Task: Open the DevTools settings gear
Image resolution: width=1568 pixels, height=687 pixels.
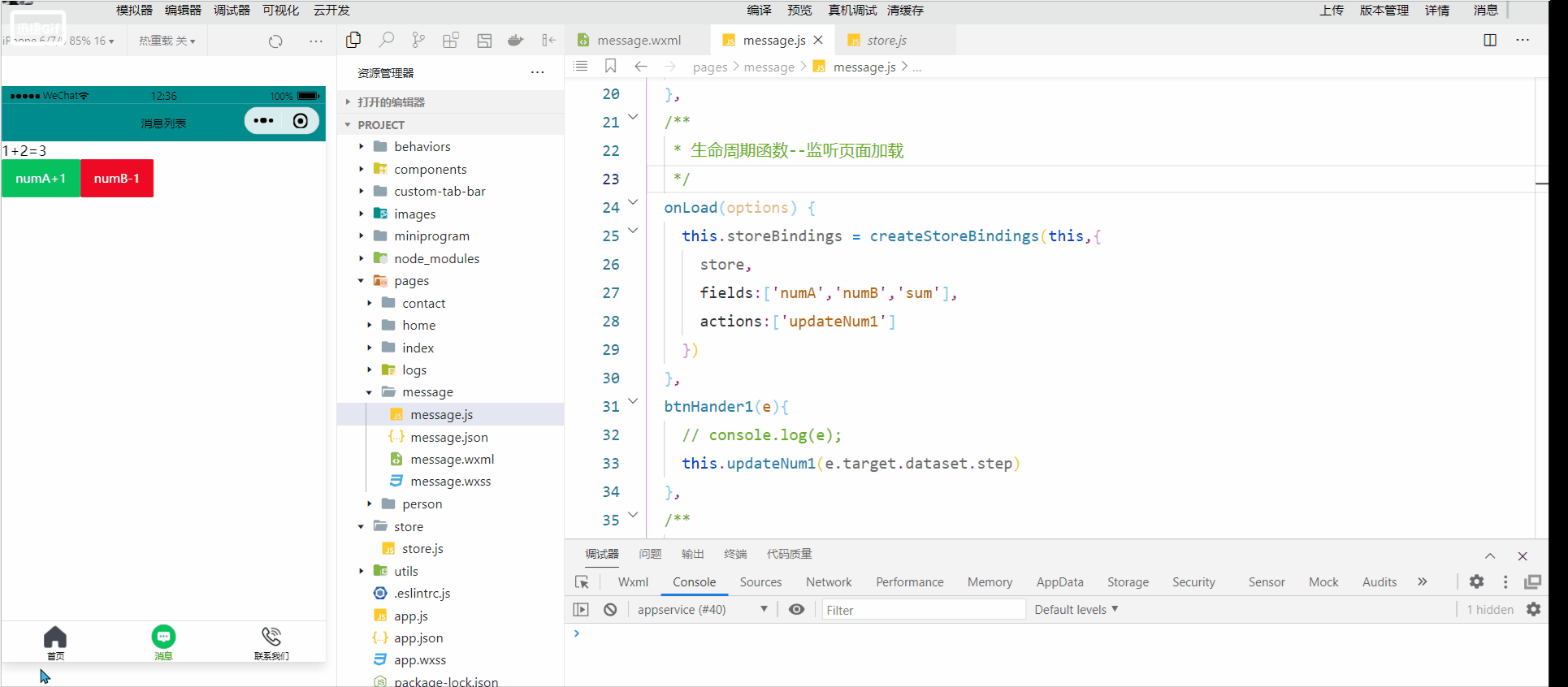Action: tap(1476, 581)
